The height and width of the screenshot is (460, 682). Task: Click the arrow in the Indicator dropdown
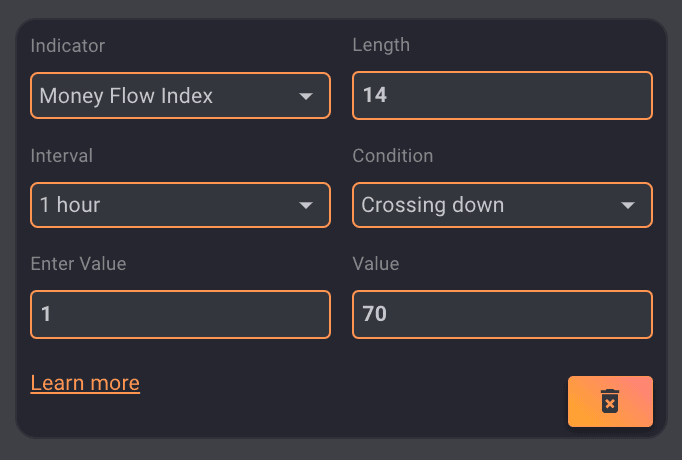(x=306, y=96)
